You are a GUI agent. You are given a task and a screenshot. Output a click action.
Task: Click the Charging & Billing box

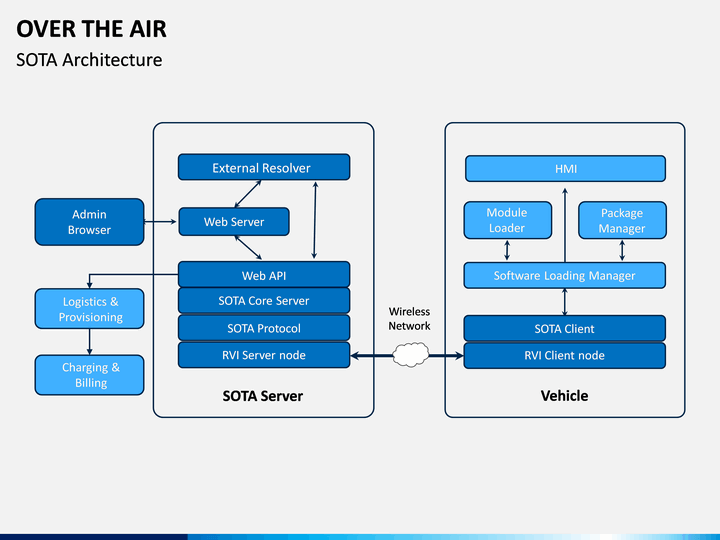point(90,375)
